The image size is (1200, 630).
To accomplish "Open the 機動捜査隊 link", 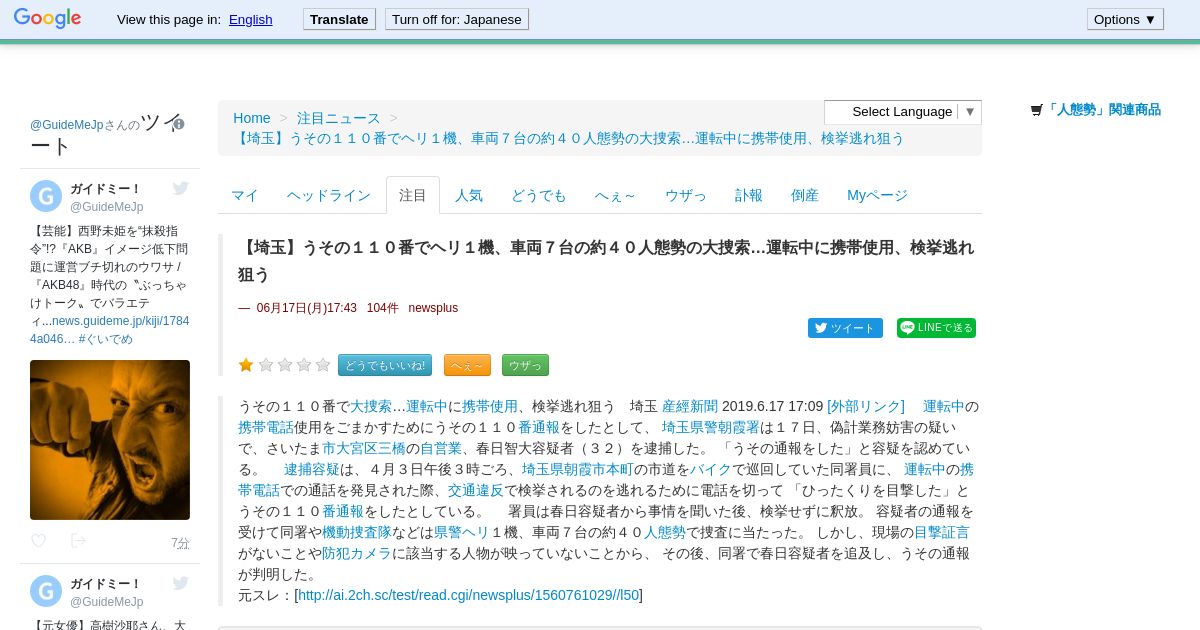I will (357, 532).
